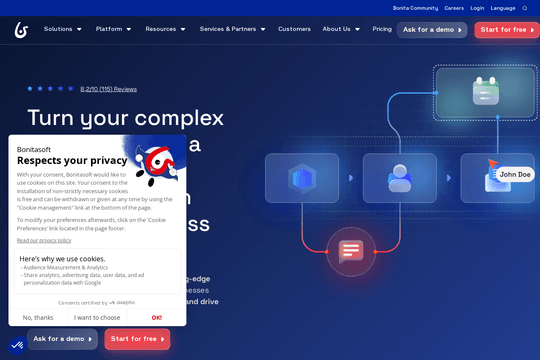Click the blue hexagon cube node icon
The width and height of the screenshot is (540, 360).
[302, 178]
